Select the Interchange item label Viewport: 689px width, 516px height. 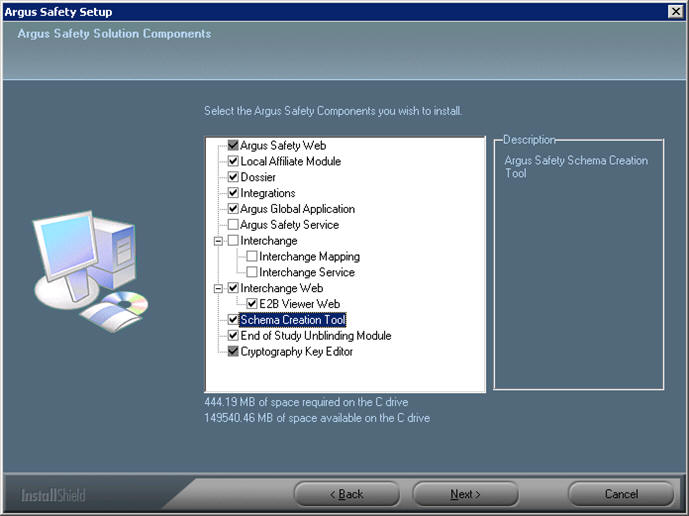pyautogui.click(x=268, y=241)
